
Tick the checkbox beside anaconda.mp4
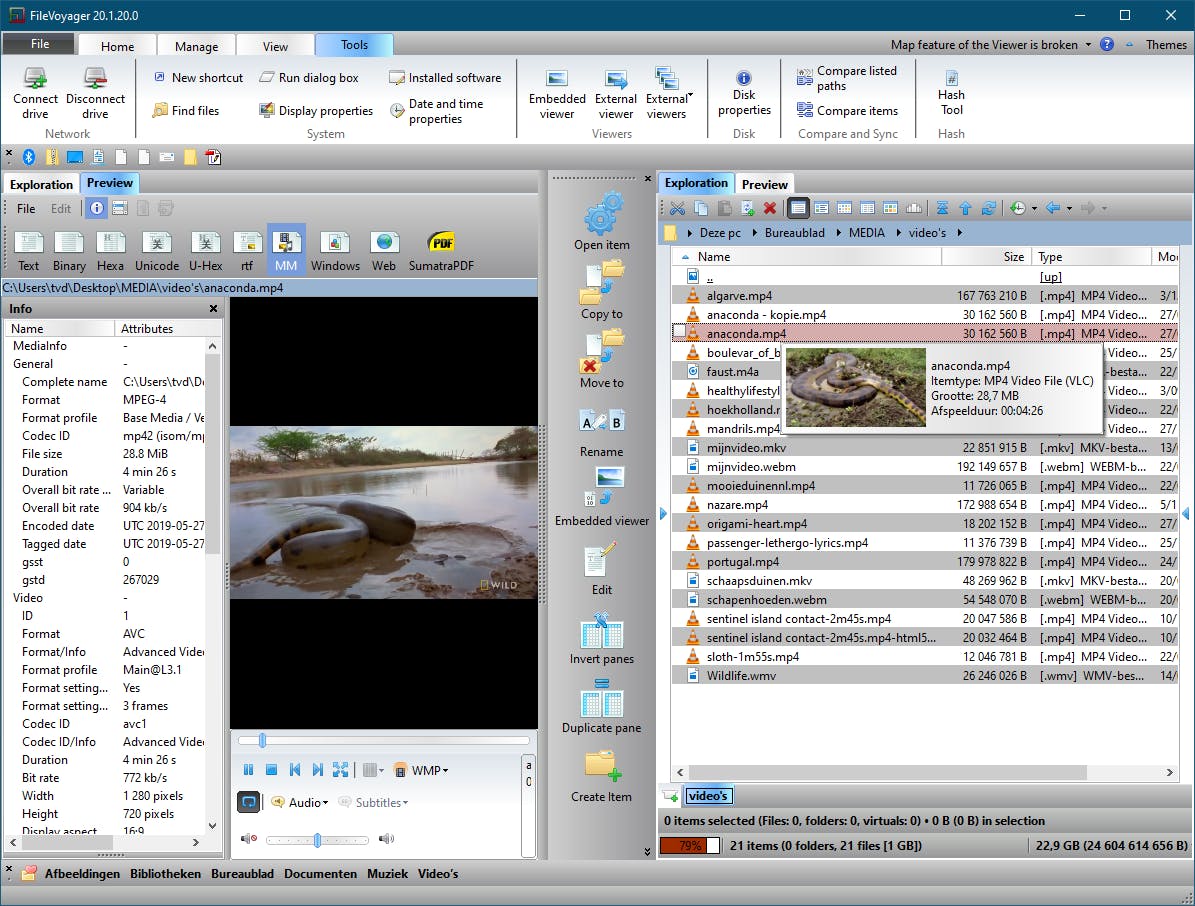coord(679,333)
